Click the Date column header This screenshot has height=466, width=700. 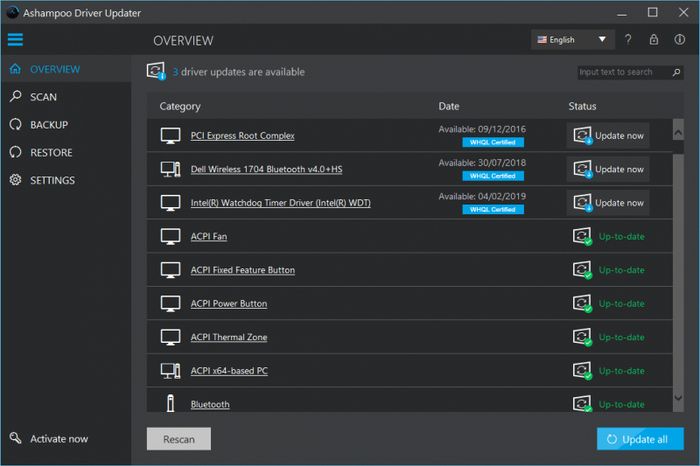449,106
